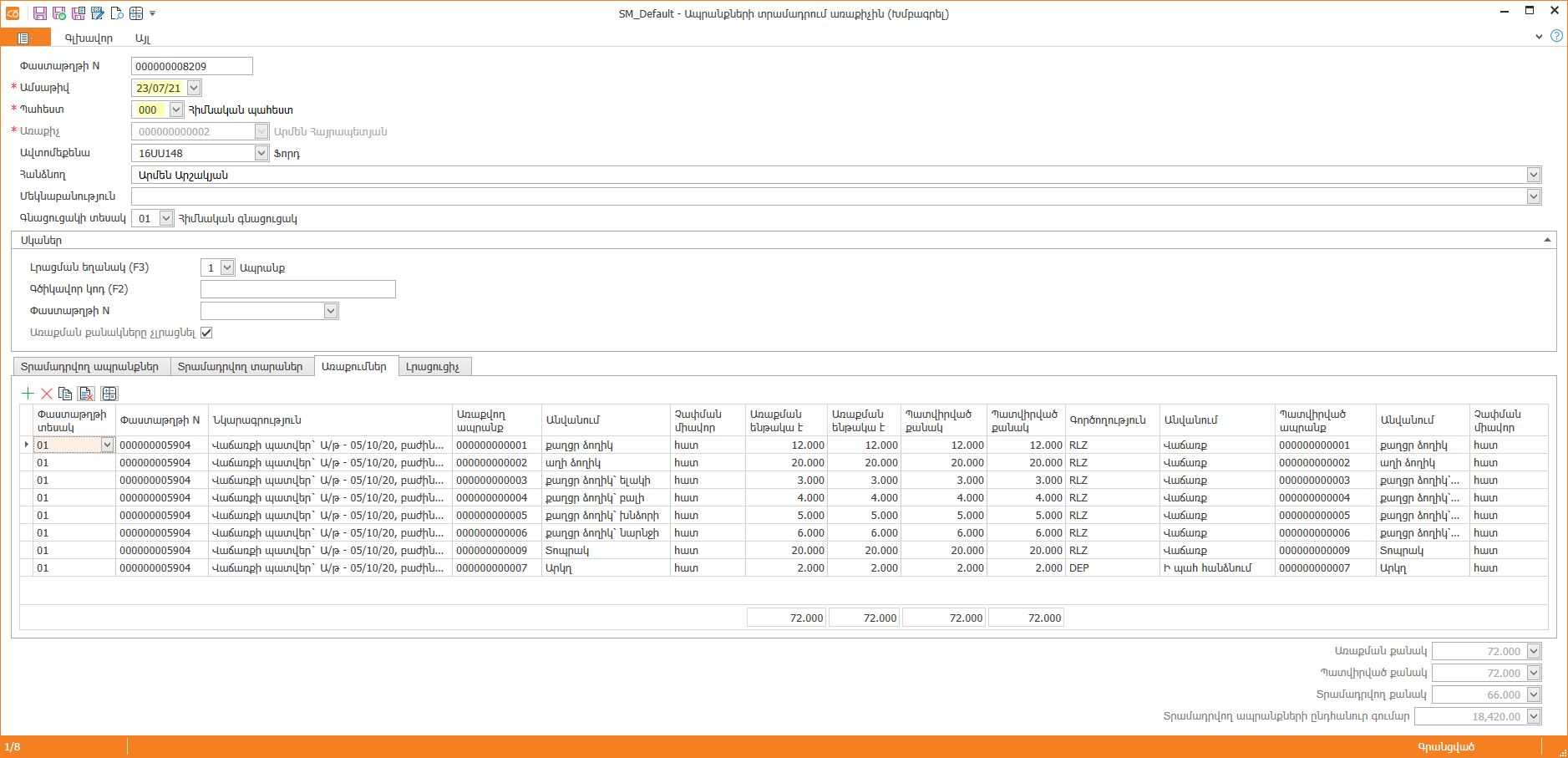Open the Այլ ribbon tab

coord(143,38)
